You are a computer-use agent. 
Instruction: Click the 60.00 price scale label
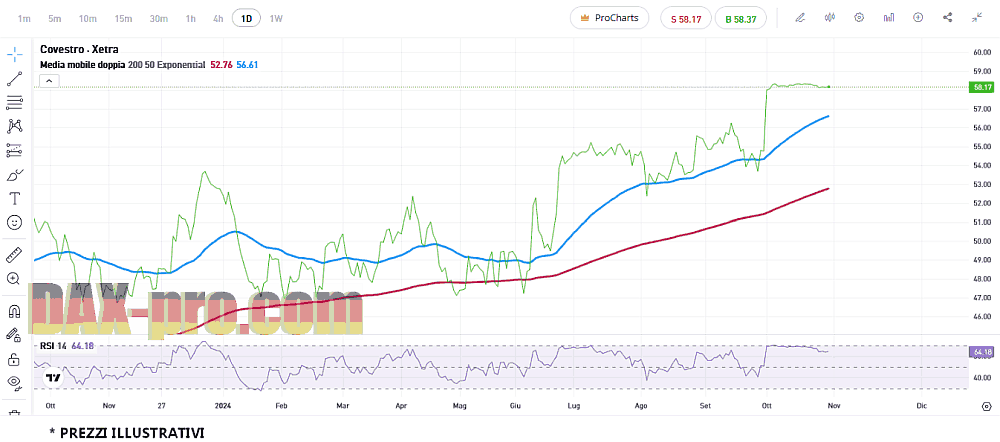[982, 52]
